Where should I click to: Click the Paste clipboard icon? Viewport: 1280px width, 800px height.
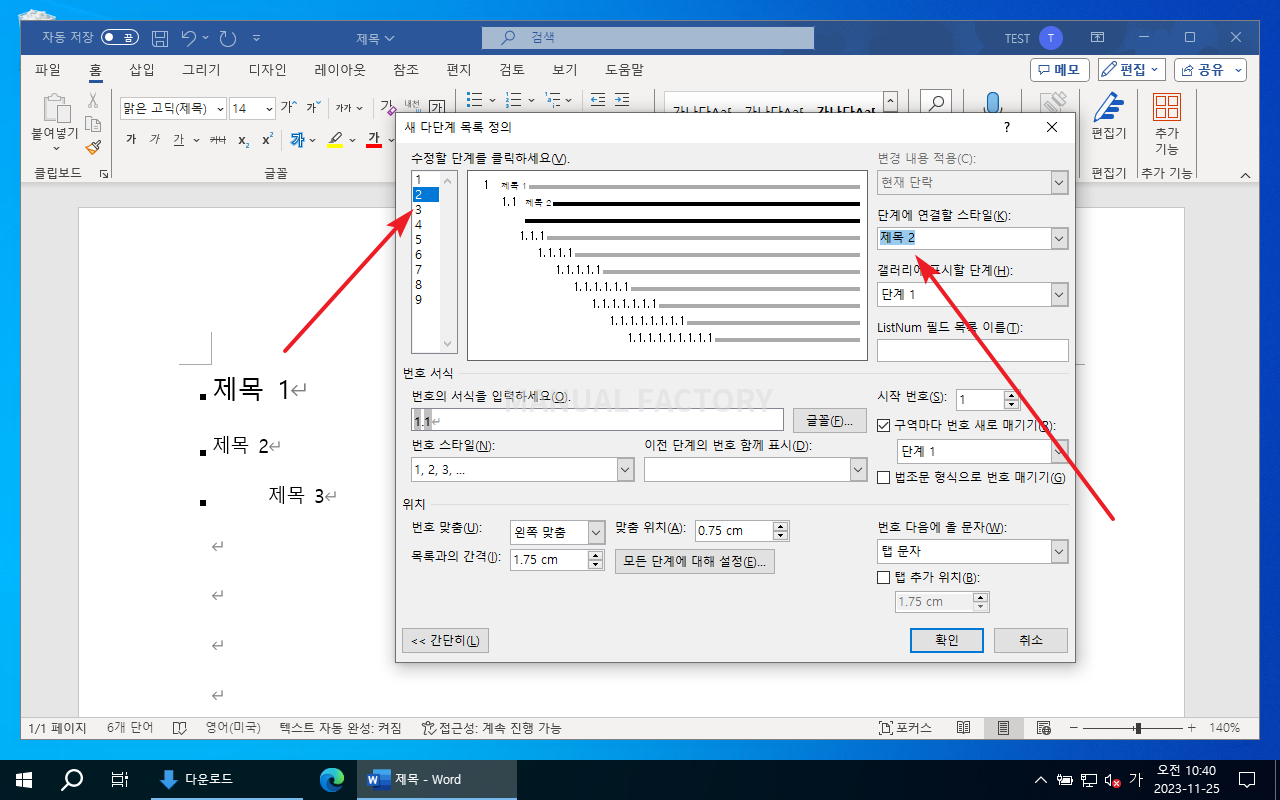coord(55,110)
